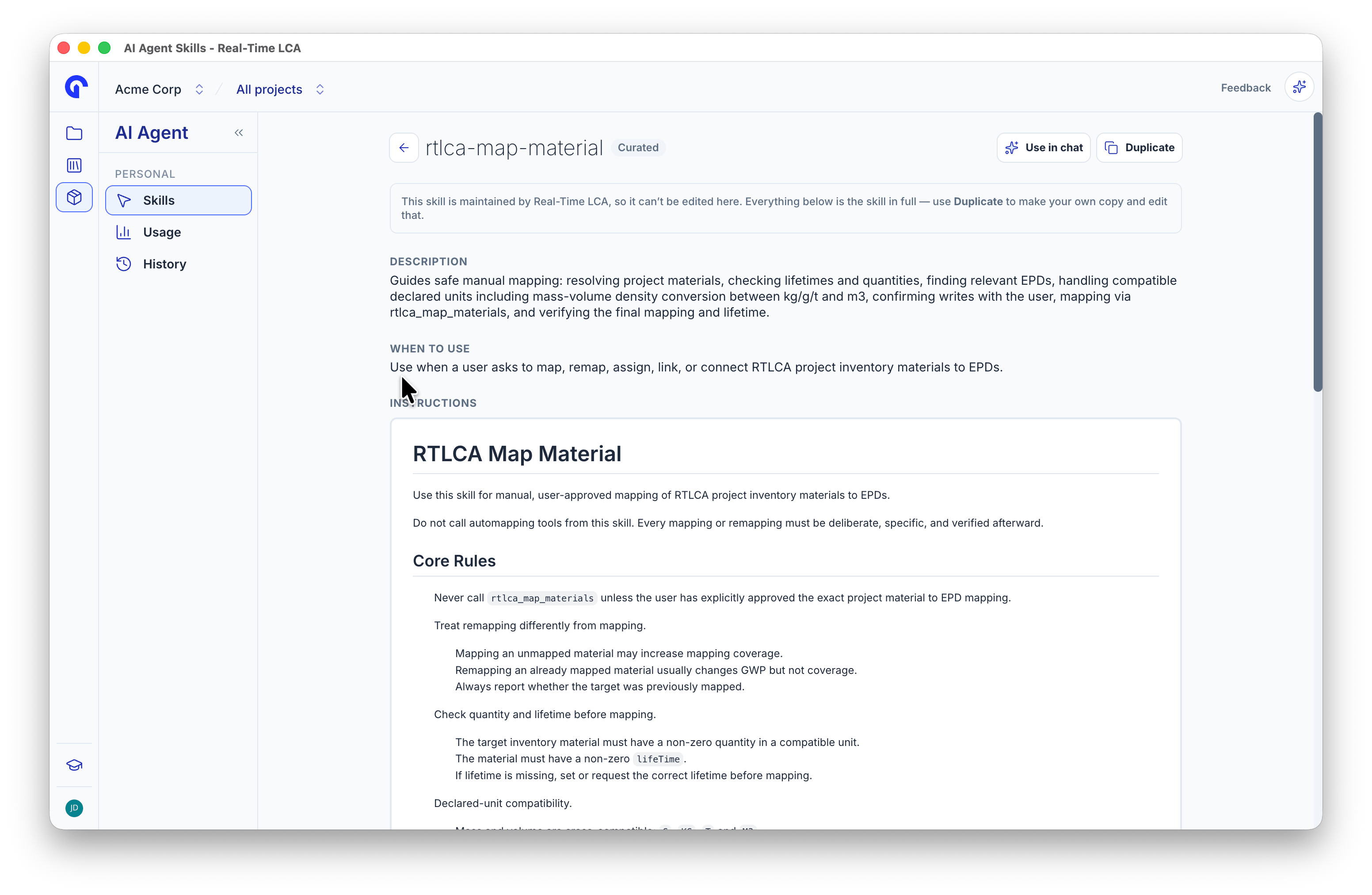
Task: Click the WHEN TO USE label
Action: pyautogui.click(x=430, y=348)
